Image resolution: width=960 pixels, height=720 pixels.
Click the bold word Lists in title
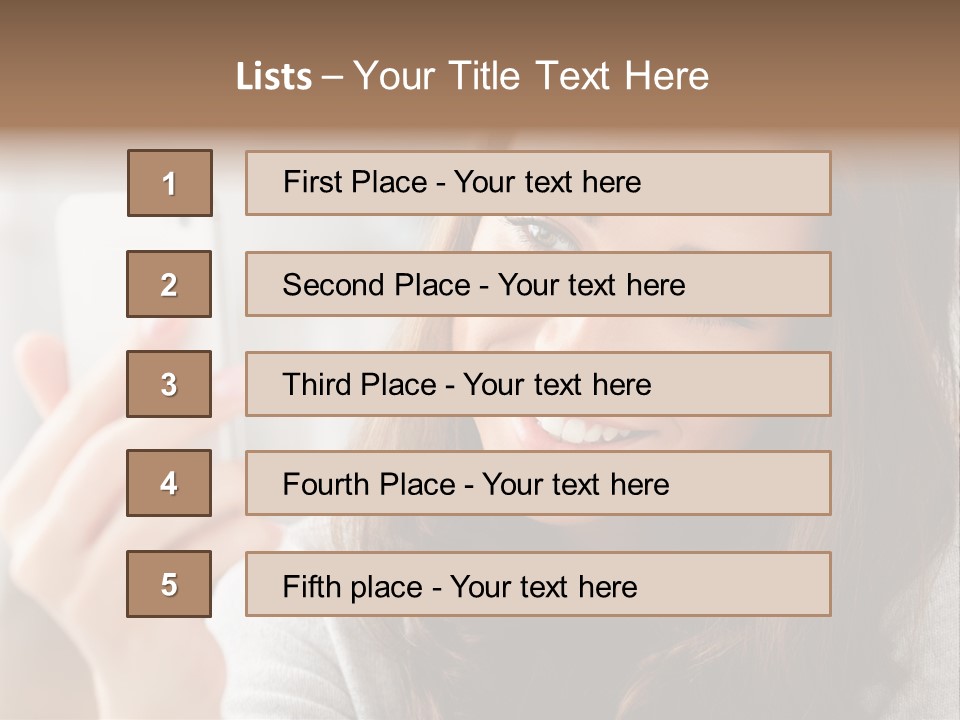click(x=273, y=77)
